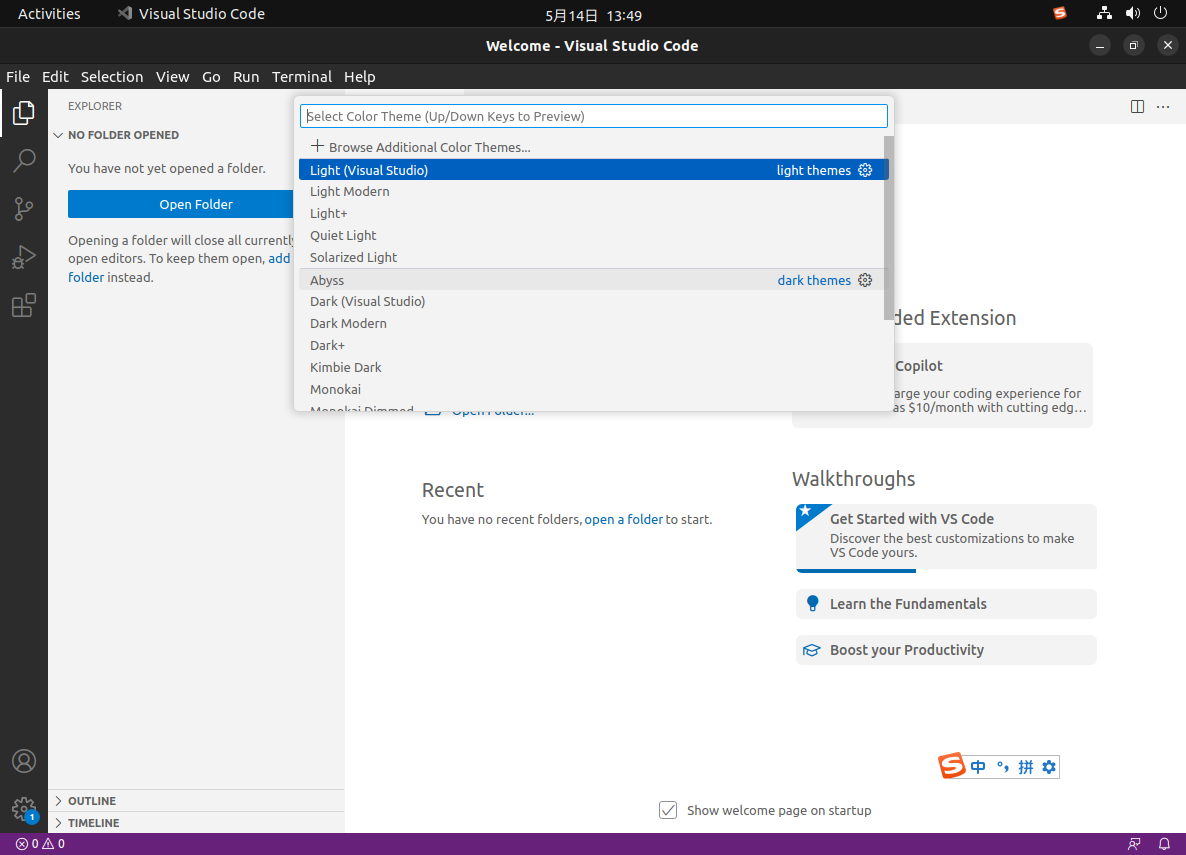Select the Quiet Light theme
This screenshot has width=1186, height=855.
point(591,235)
